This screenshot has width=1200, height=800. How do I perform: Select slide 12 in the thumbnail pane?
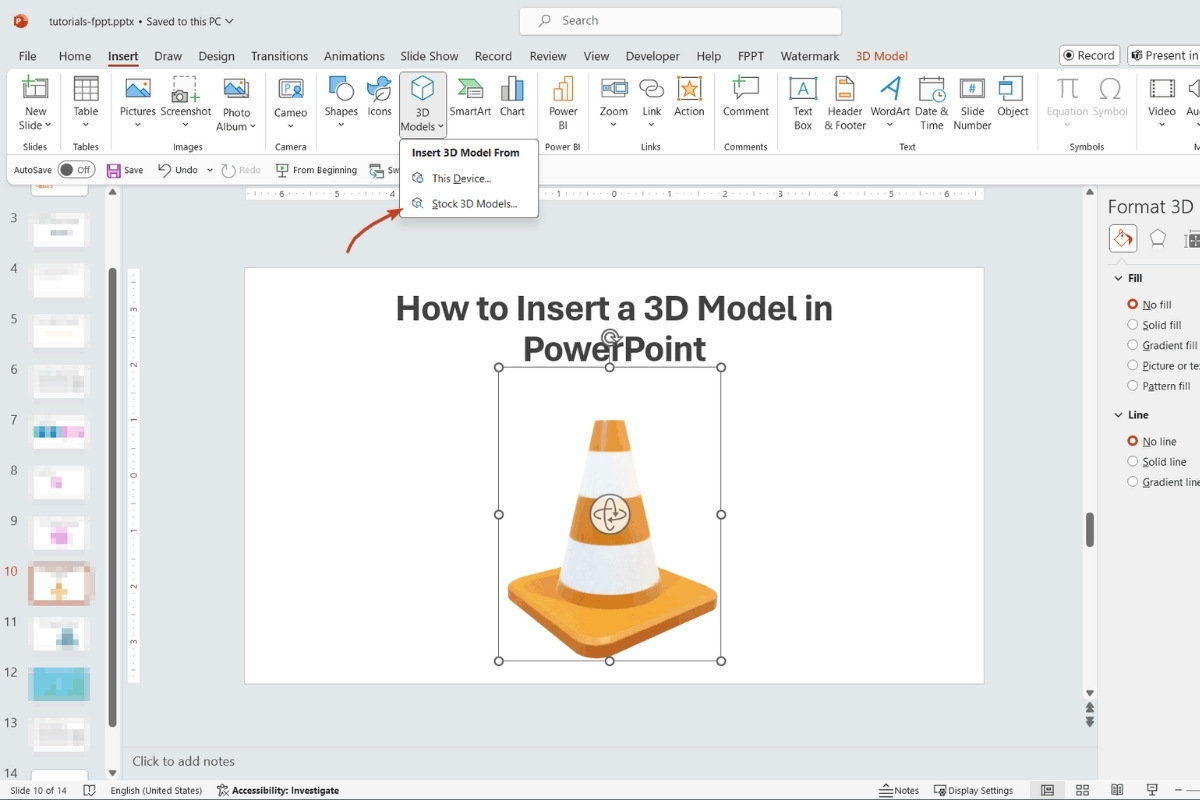point(59,684)
